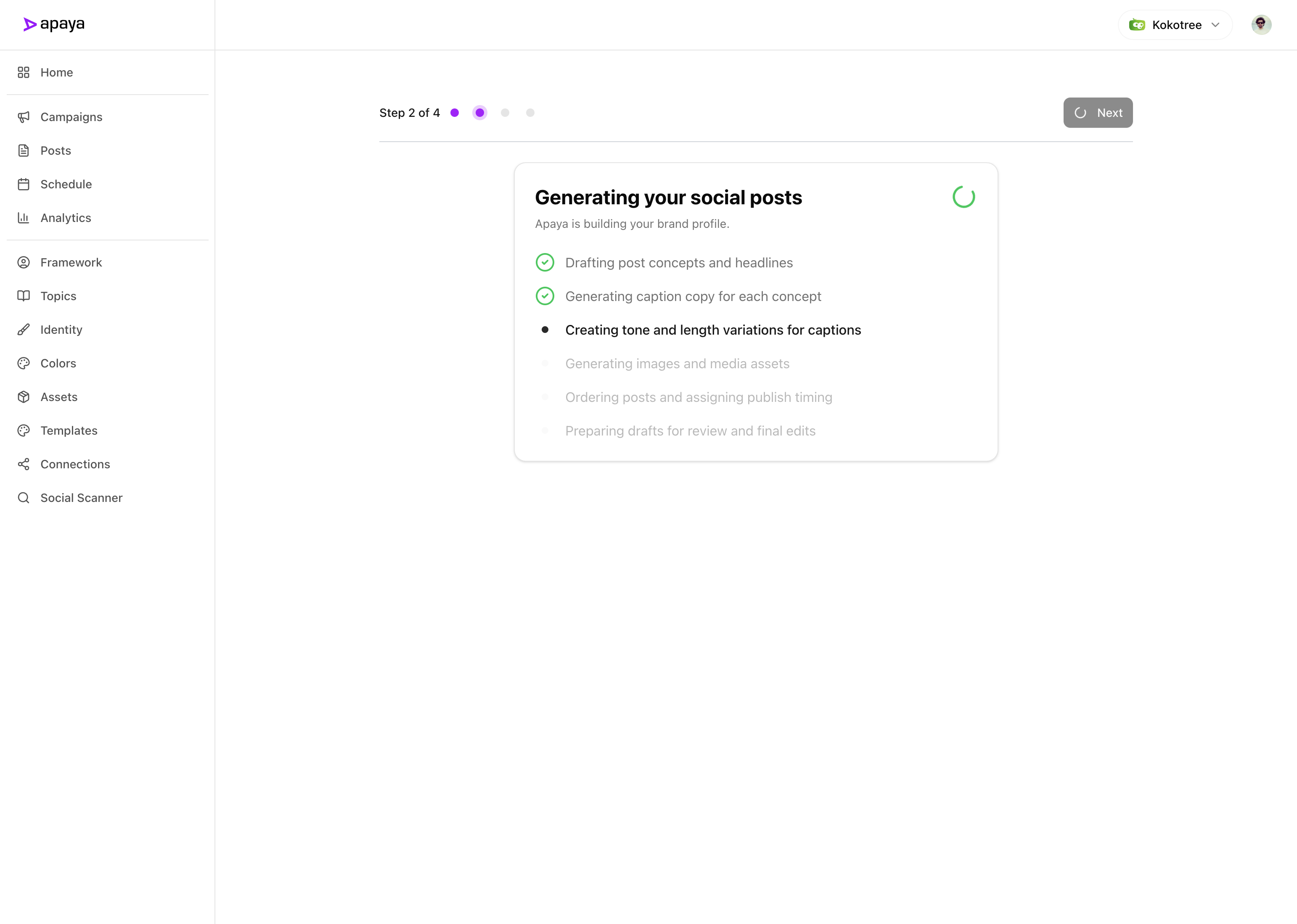Click the megaphone Campaigns icon

[23, 117]
